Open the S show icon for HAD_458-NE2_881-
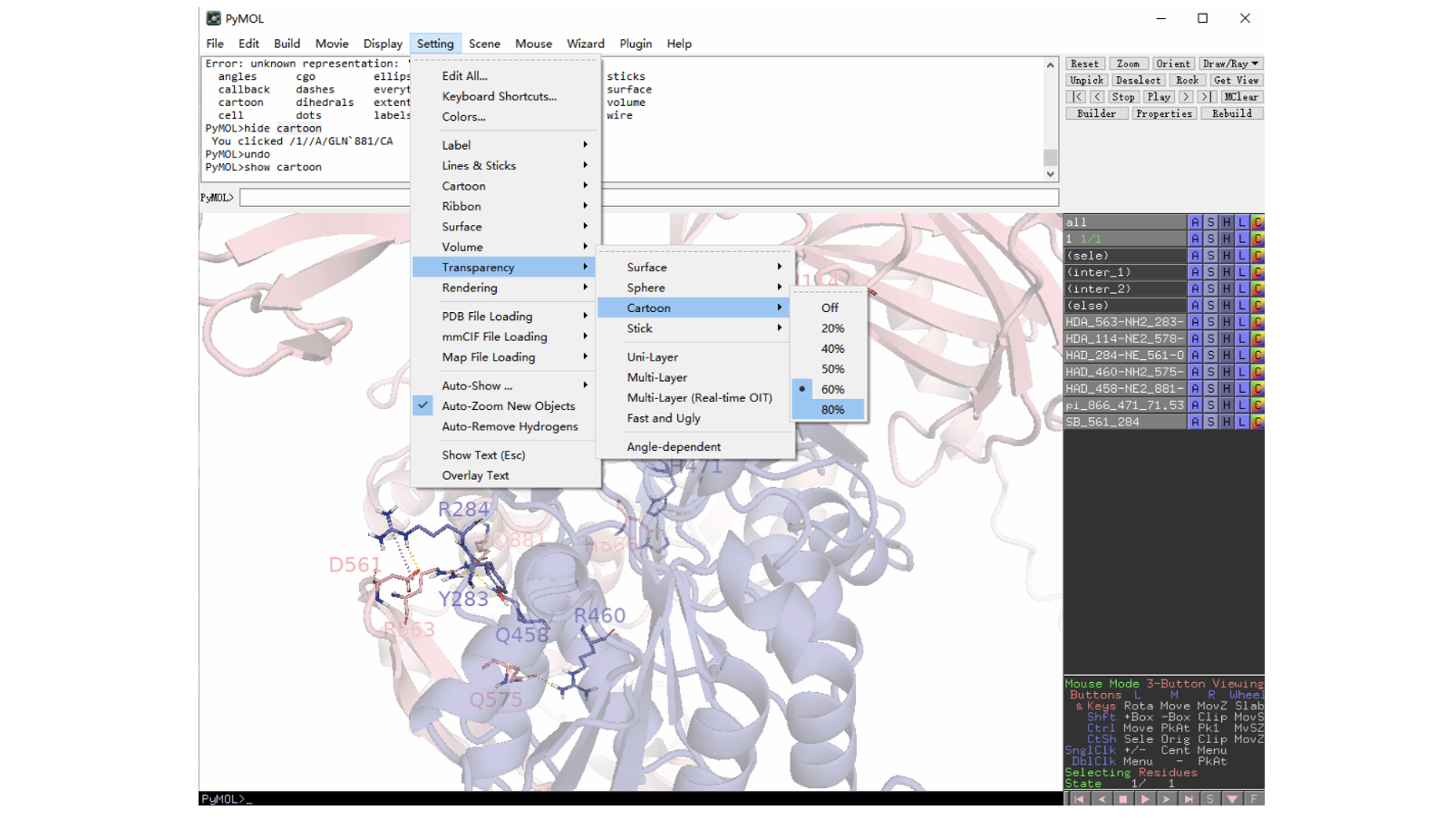 [1210, 388]
